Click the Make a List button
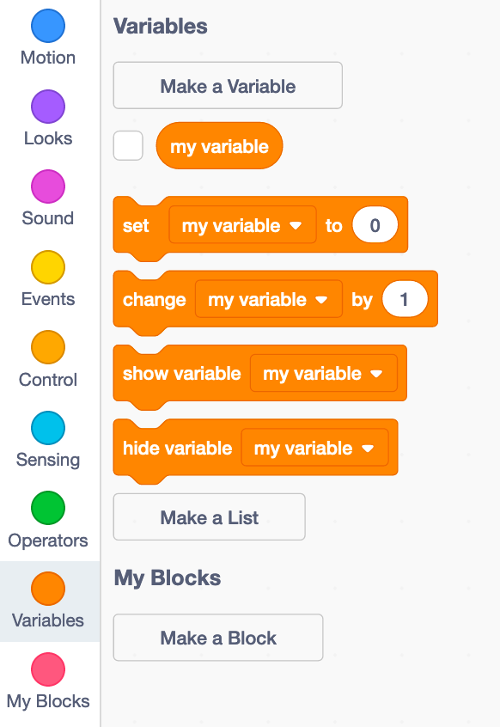The height and width of the screenshot is (727, 500). point(209,517)
